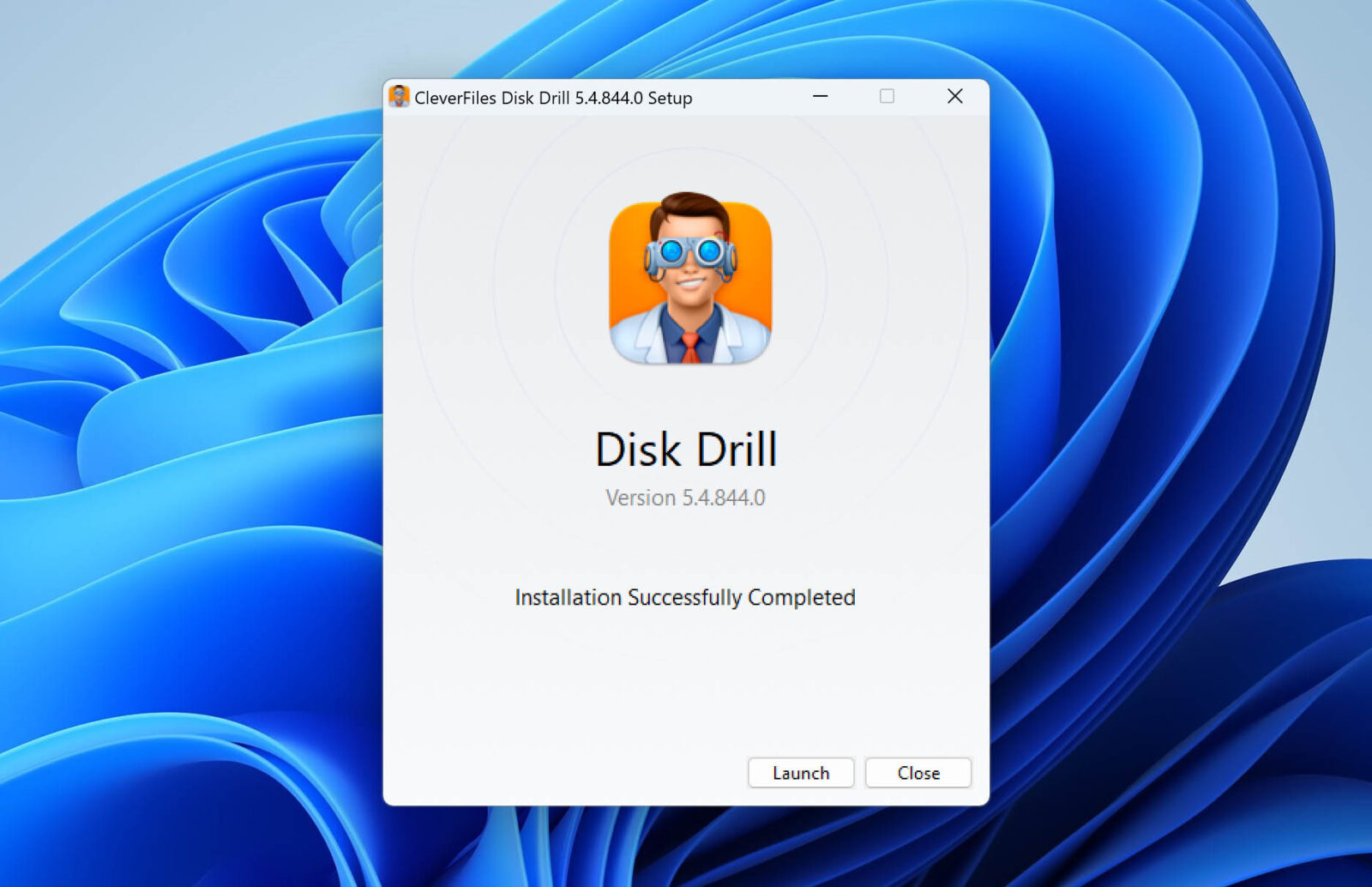
Task: Click the mascot's blue goggles
Action: coord(690,252)
